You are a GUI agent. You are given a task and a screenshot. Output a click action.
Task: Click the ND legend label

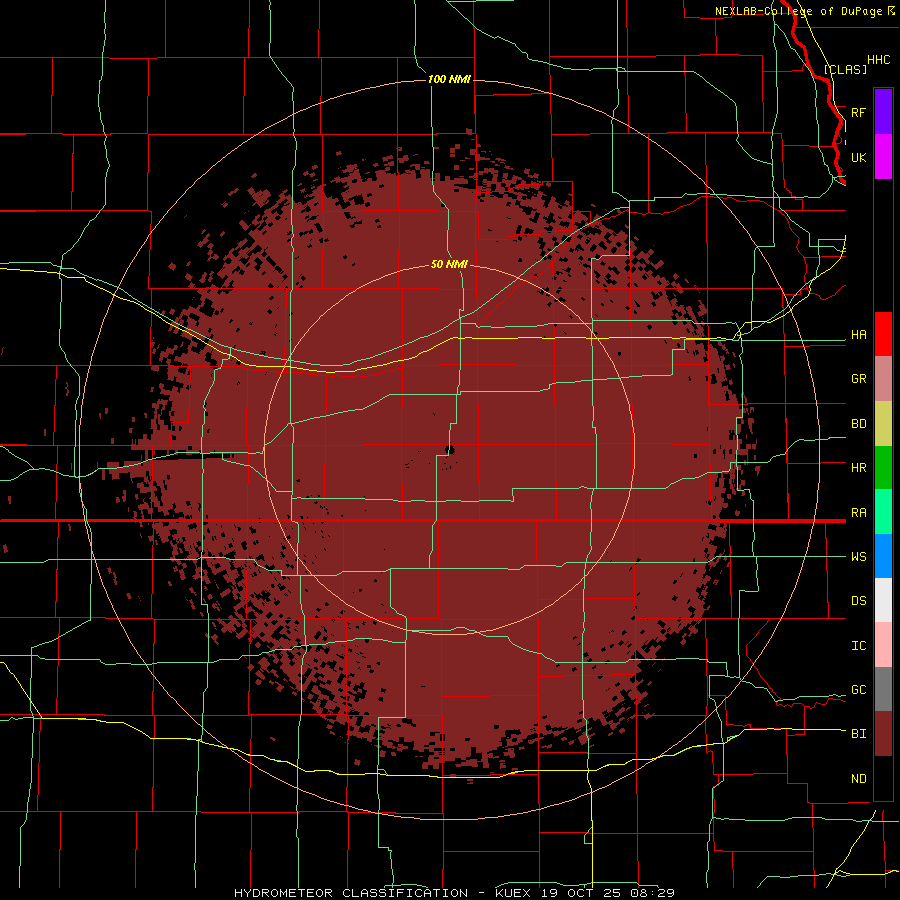[858, 779]
